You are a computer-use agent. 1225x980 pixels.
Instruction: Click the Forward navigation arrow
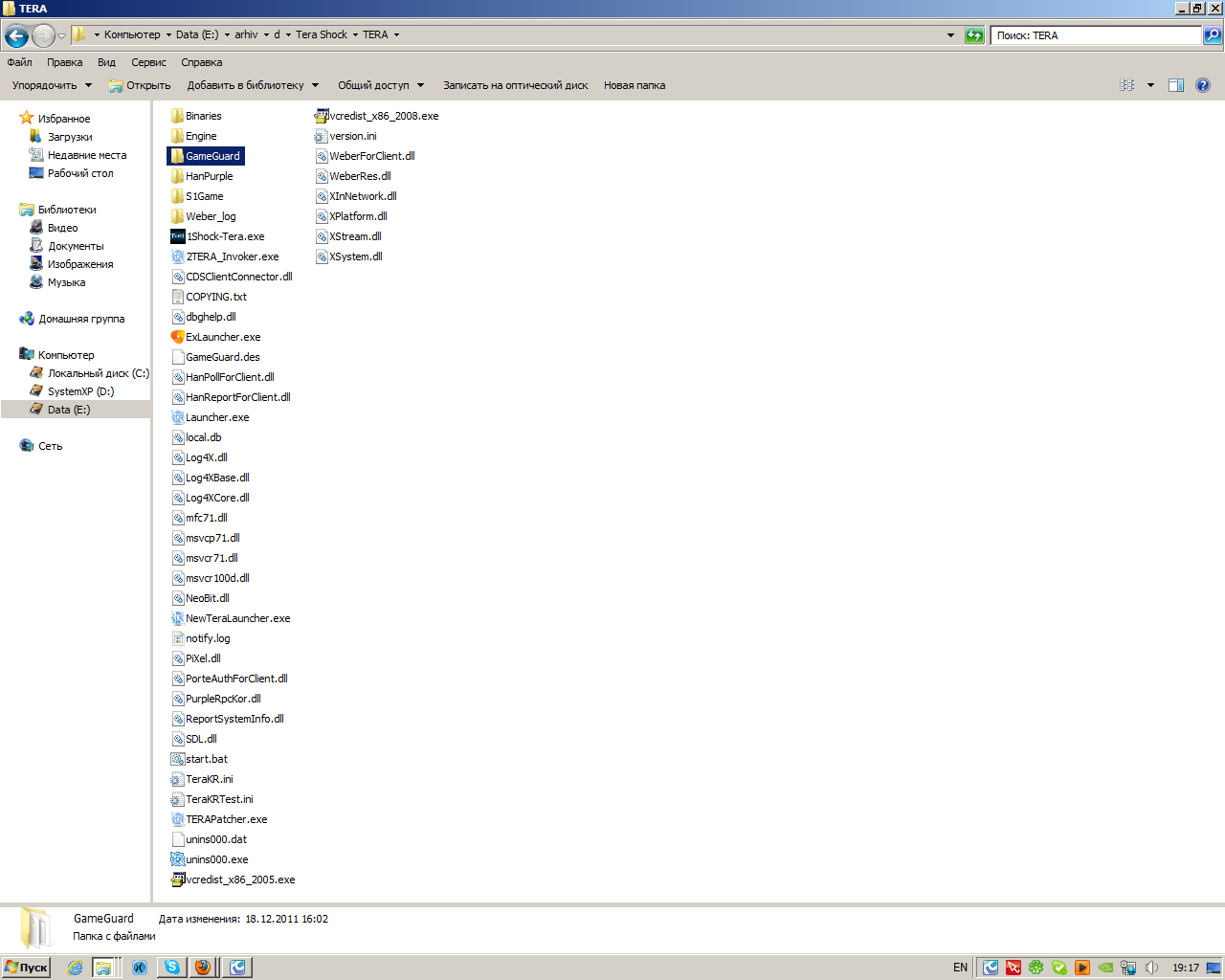pos(43,36)
